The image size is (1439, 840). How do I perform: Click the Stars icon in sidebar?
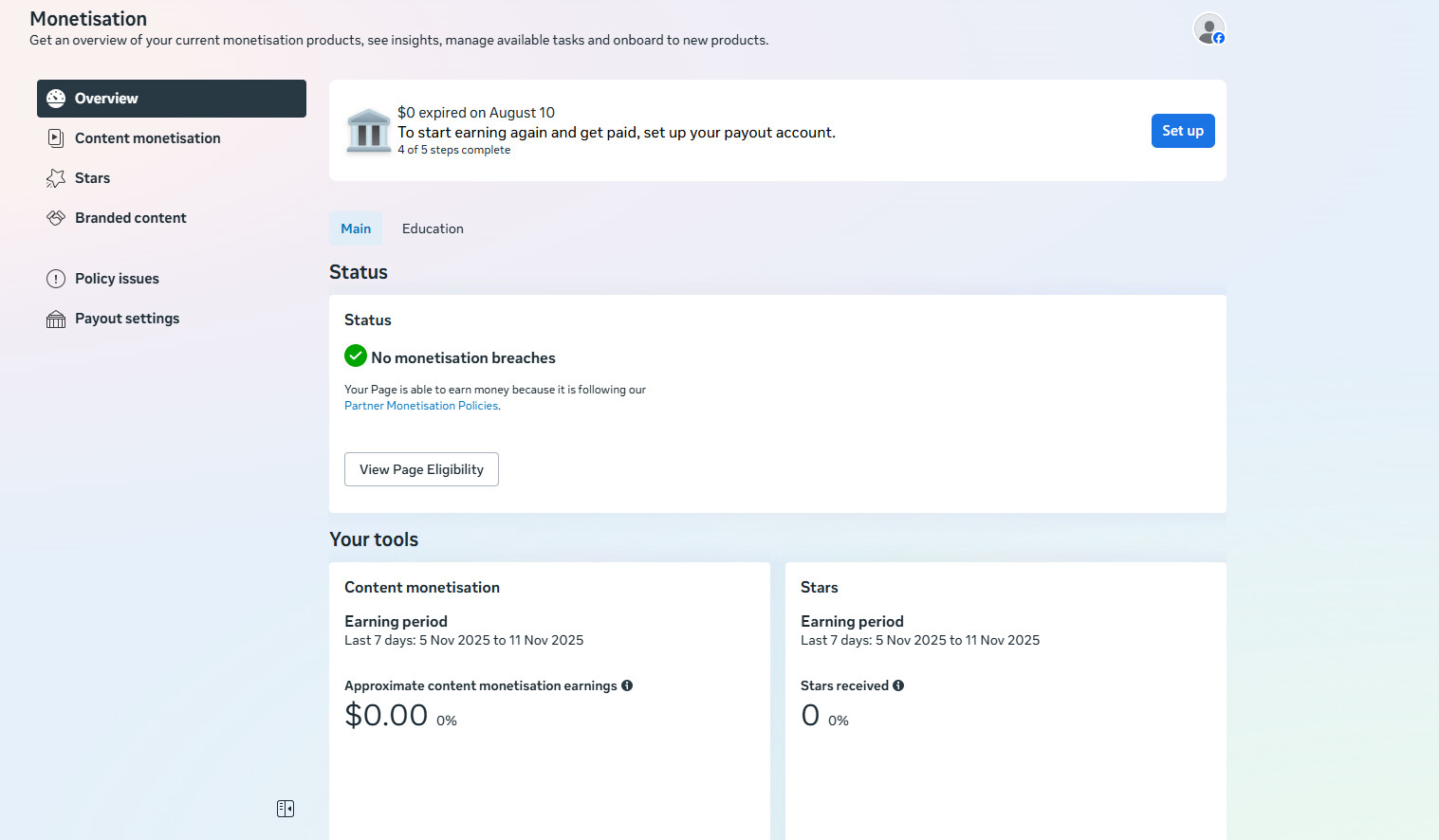click(56, 178)
